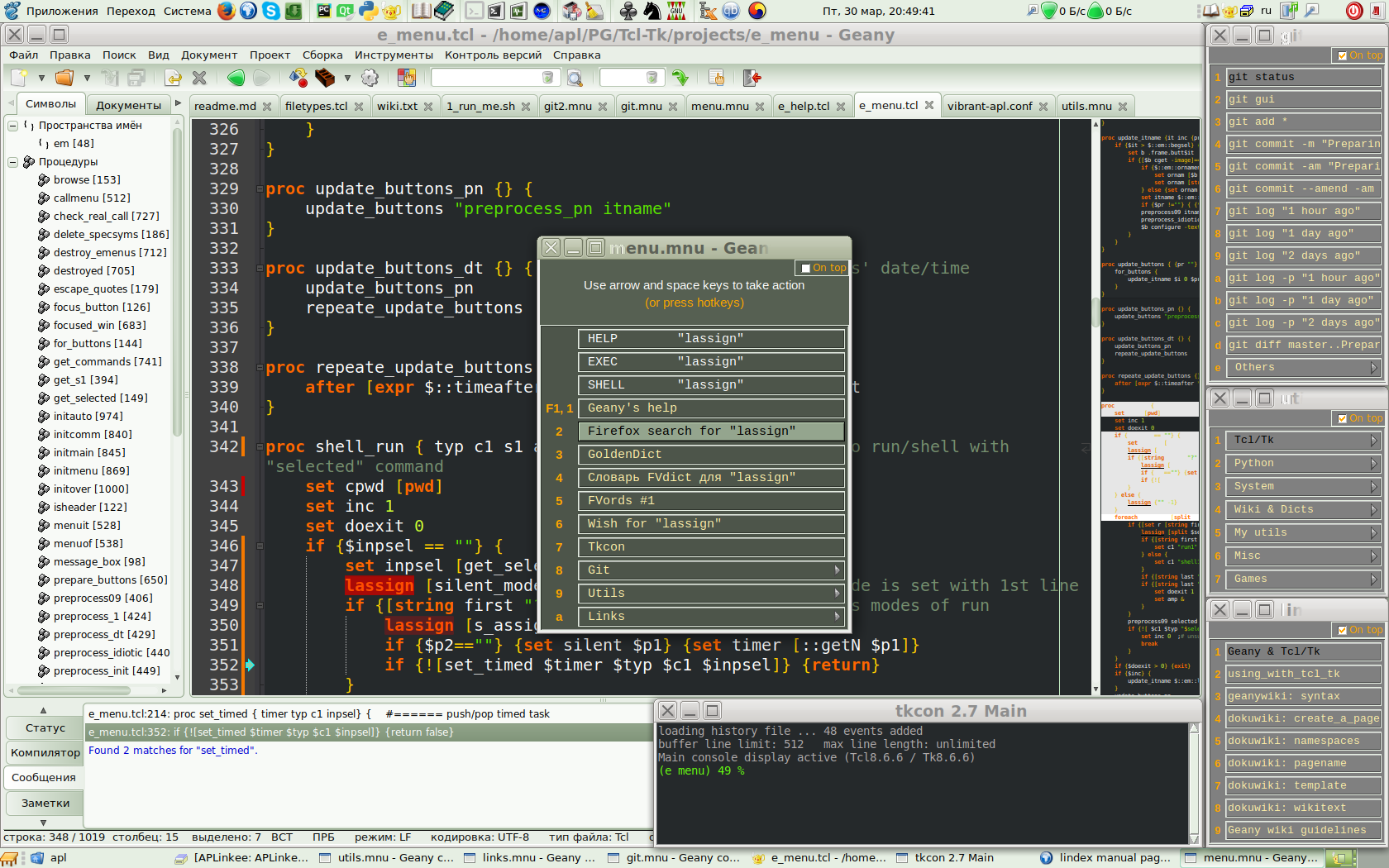This screenshot has width=1389, height=868.
Task: Click the execute gear icon in toolbar
Action: (370, 78)
